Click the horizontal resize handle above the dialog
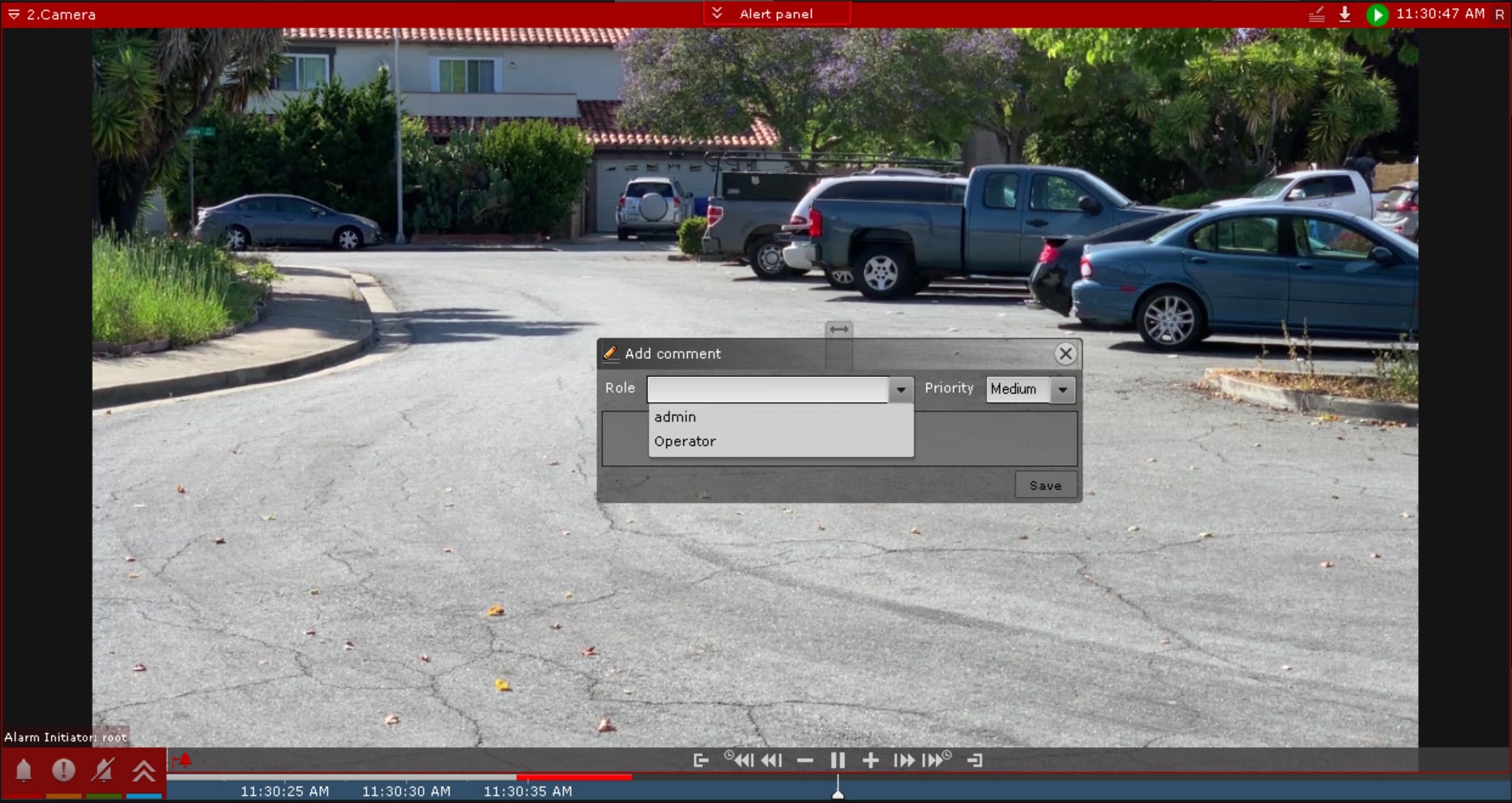1512x803 pixels. [839, 329]
